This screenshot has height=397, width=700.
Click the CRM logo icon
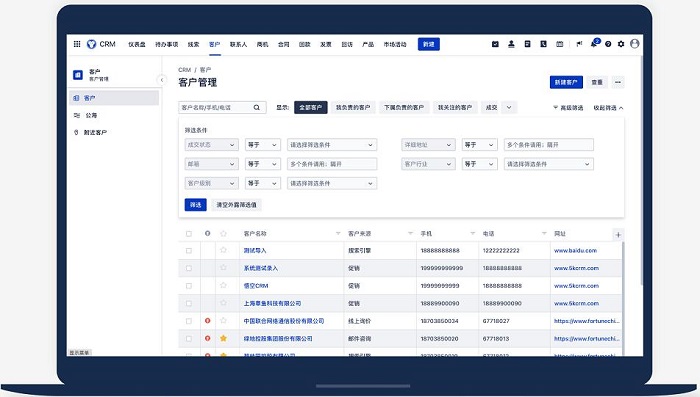pyautogui.click(x=92, y=44)
